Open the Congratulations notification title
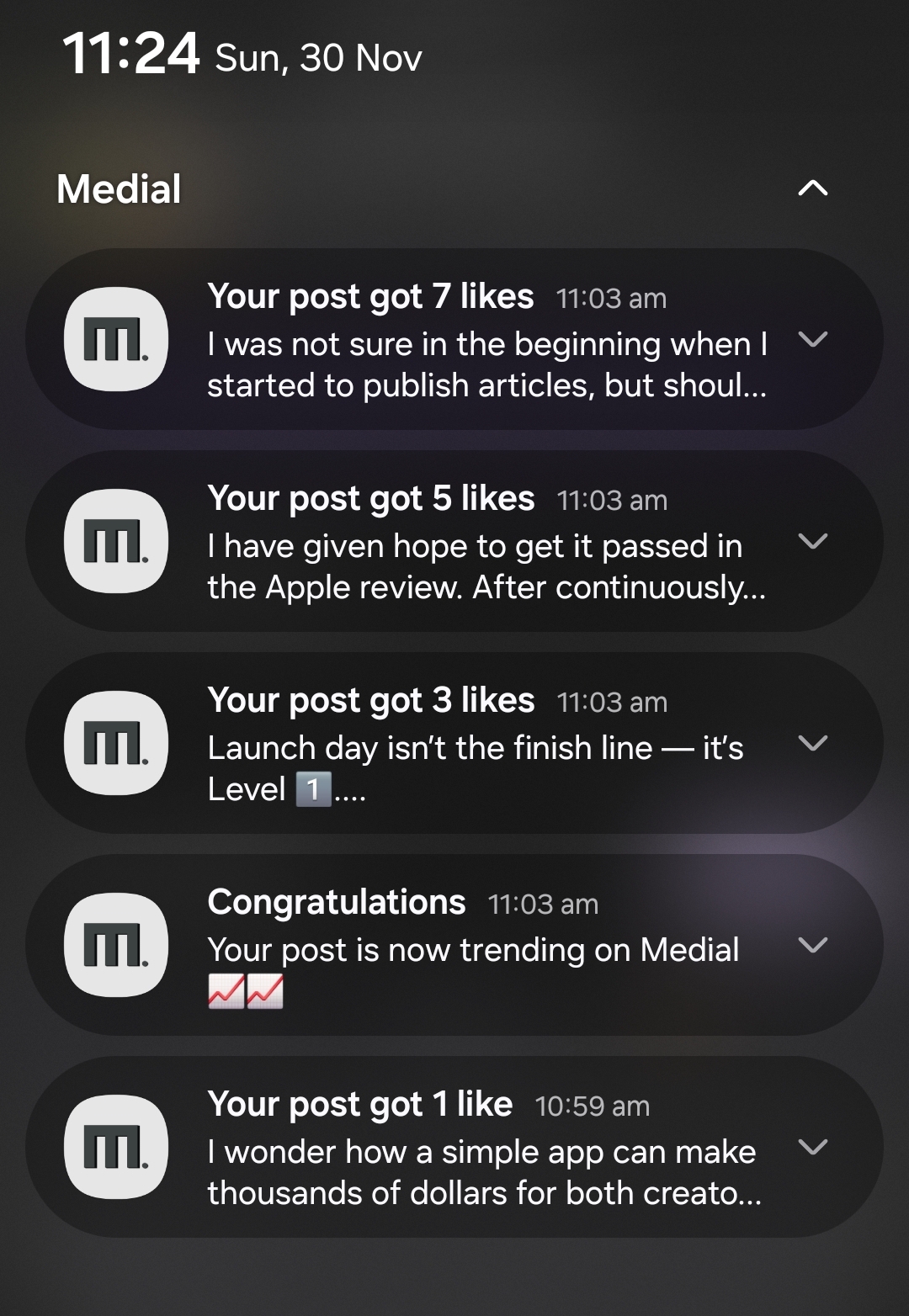The width and height of the screenshot is (909, 1316). click(336, 903)
